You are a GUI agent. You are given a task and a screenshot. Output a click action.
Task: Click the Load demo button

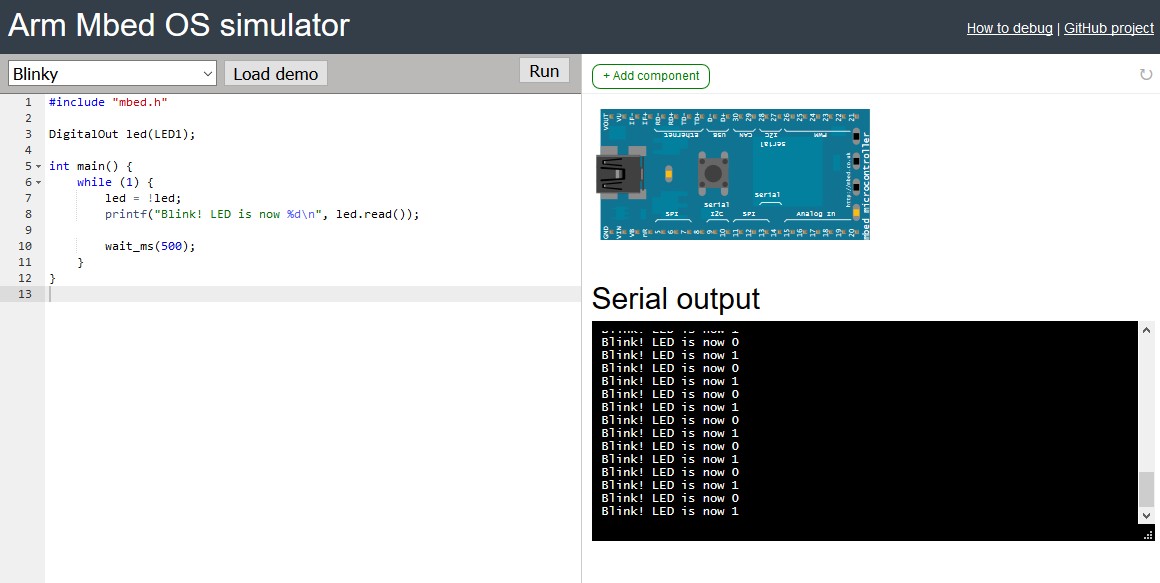(275, 74)
